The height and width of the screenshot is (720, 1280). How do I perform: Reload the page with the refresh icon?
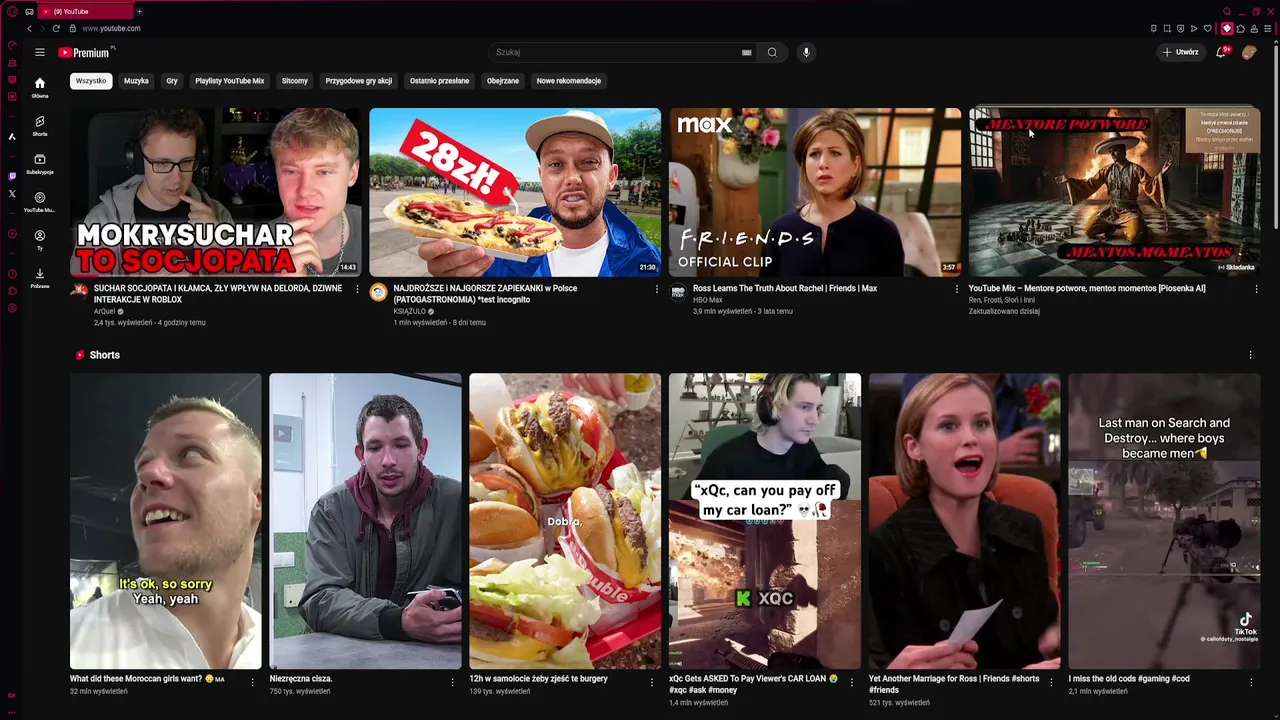56,28
